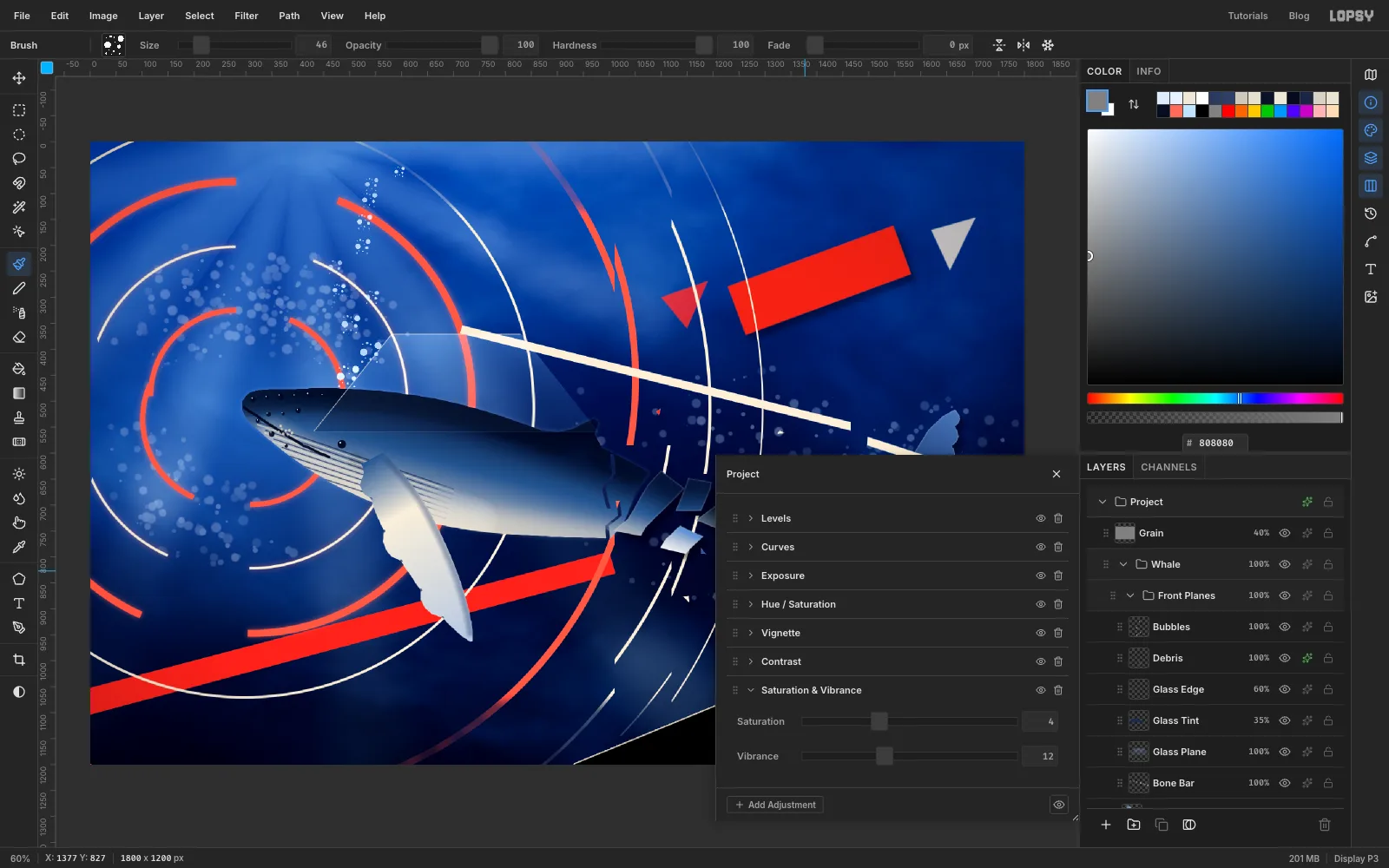Collapse the Front Planes group
Image resolution: width=1389 pixels, height=868 pixels.
tap(1130, 595)
